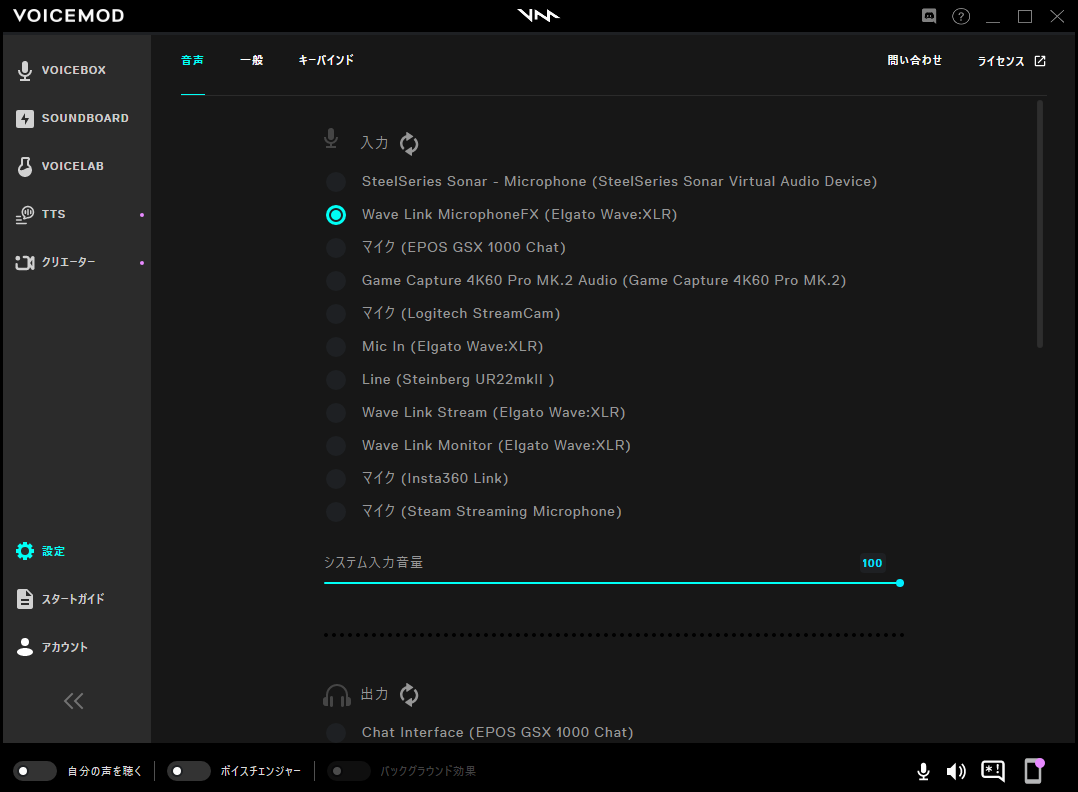Switch to キーバインド tab
1078x792 pixels.
(x=326, y=60)
